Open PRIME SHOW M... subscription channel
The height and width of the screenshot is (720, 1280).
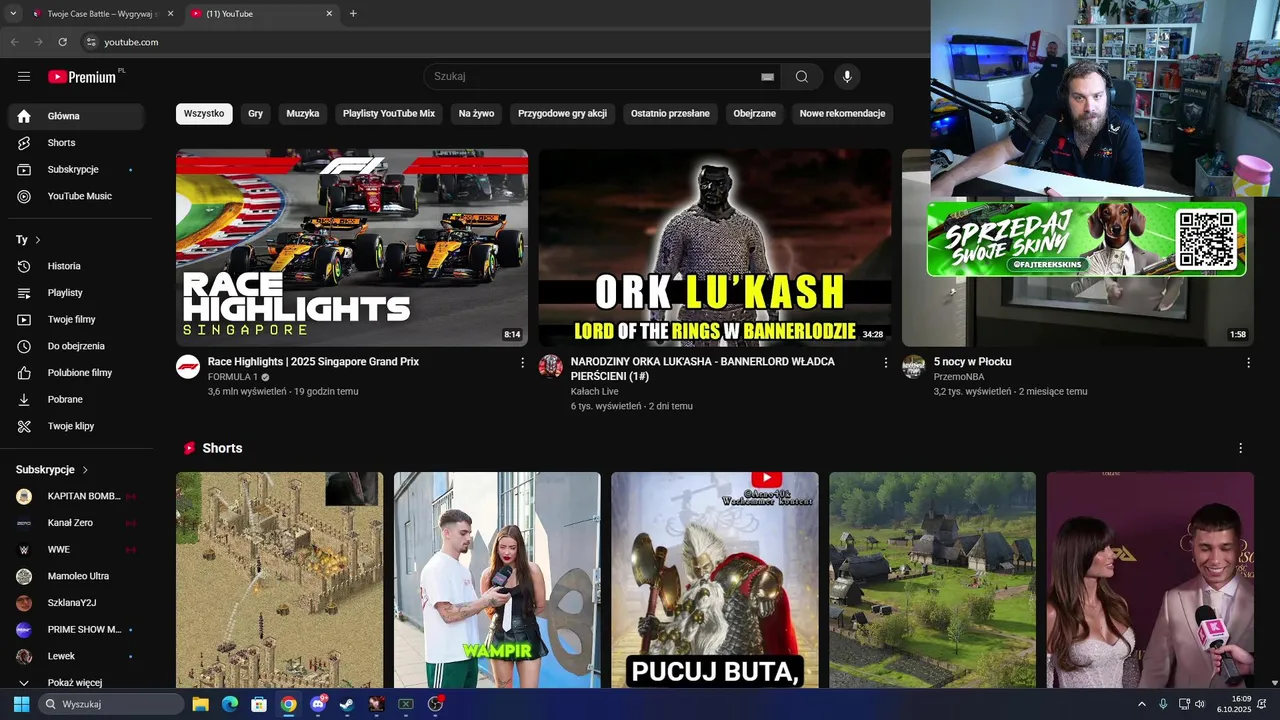76,629
